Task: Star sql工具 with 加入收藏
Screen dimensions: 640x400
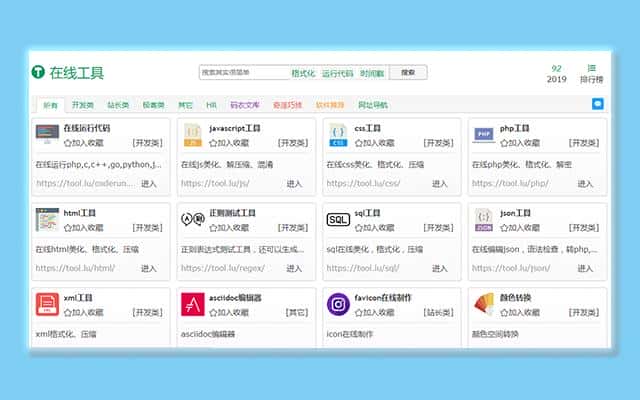Action: pyautogui.click(x=375, y=228)
